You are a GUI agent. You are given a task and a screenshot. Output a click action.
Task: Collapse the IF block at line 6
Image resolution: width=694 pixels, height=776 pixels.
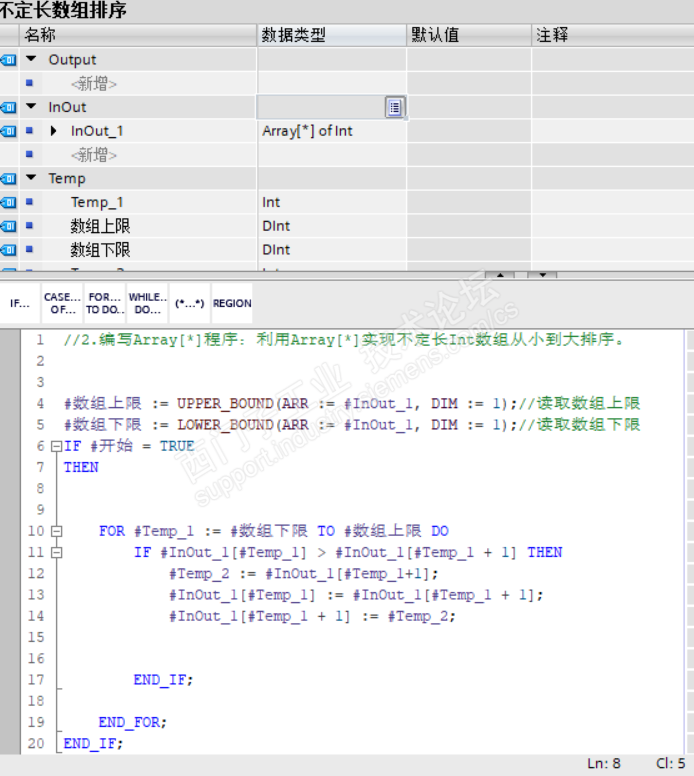pyautogui.click(x=56, y=446)
